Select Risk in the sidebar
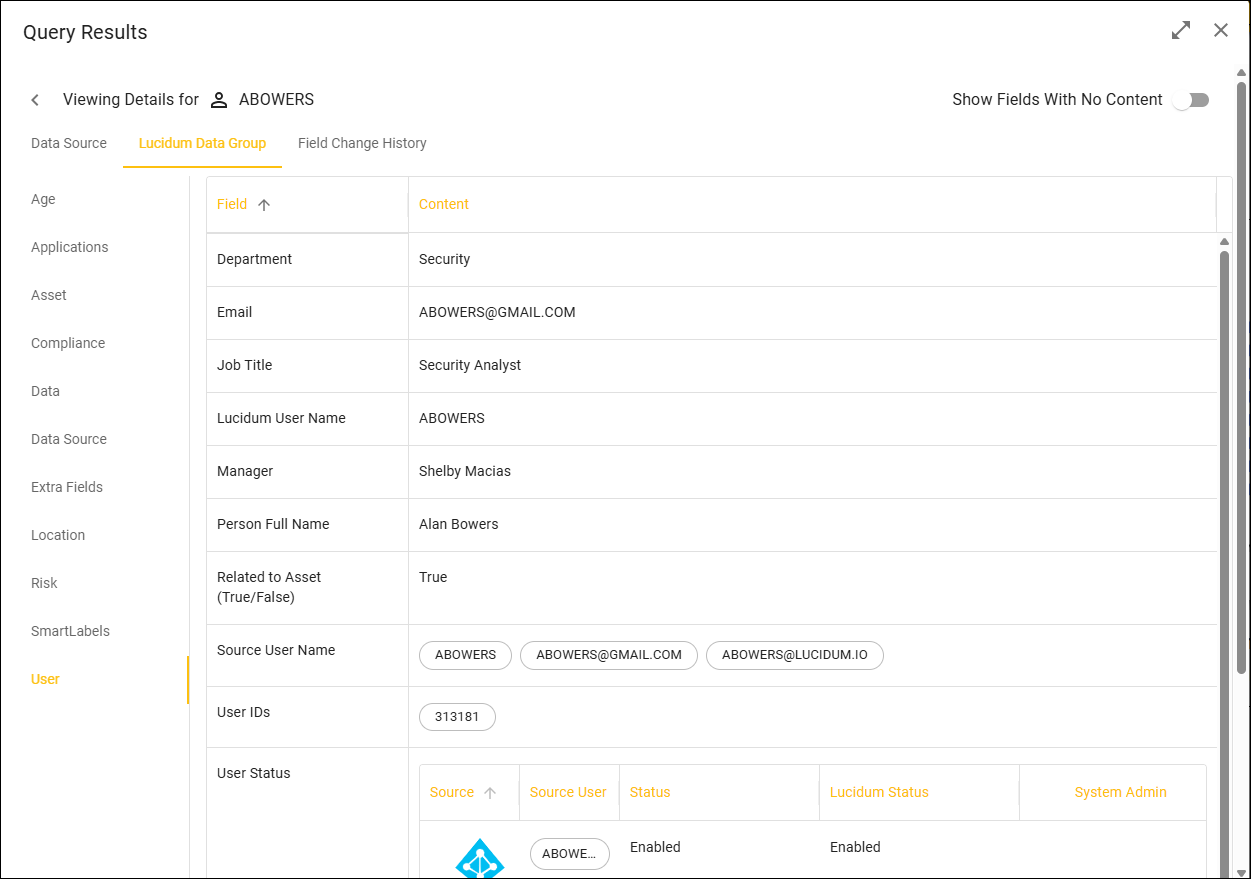 [44, 583]
